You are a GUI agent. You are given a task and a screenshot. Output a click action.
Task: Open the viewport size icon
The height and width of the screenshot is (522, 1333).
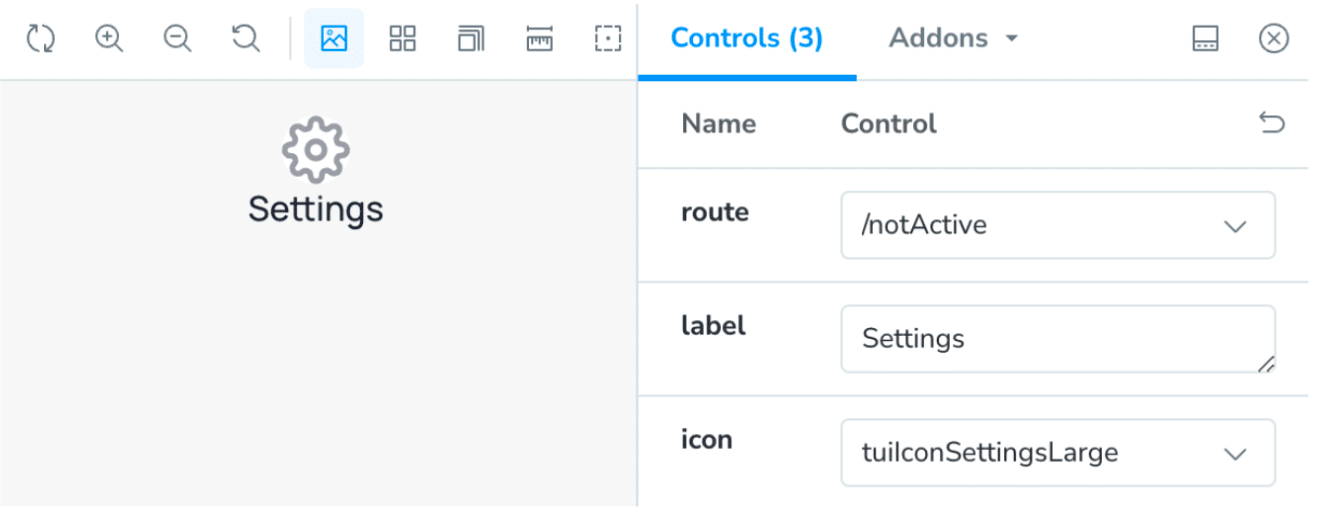coord(470,39)
